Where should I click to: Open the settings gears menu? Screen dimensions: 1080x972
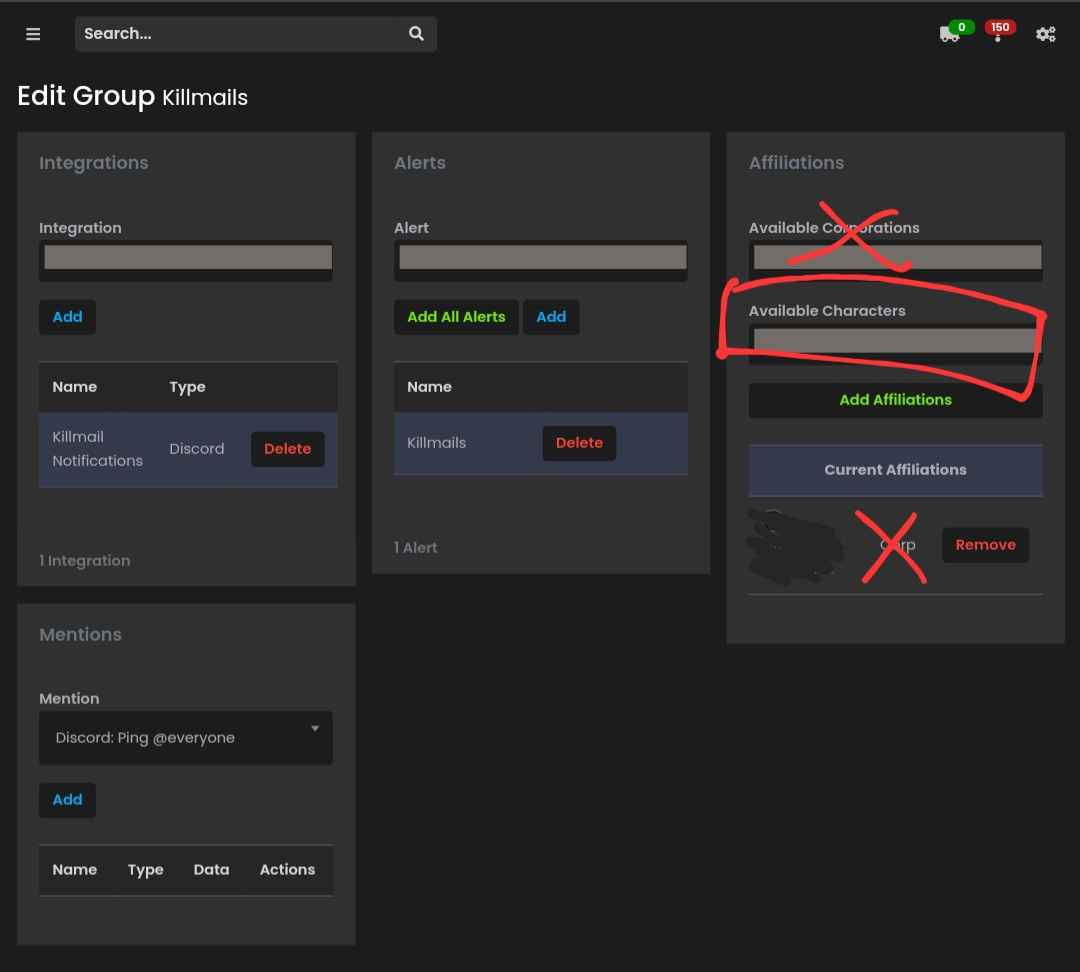pyautogui.click(x=1046, y=33)
